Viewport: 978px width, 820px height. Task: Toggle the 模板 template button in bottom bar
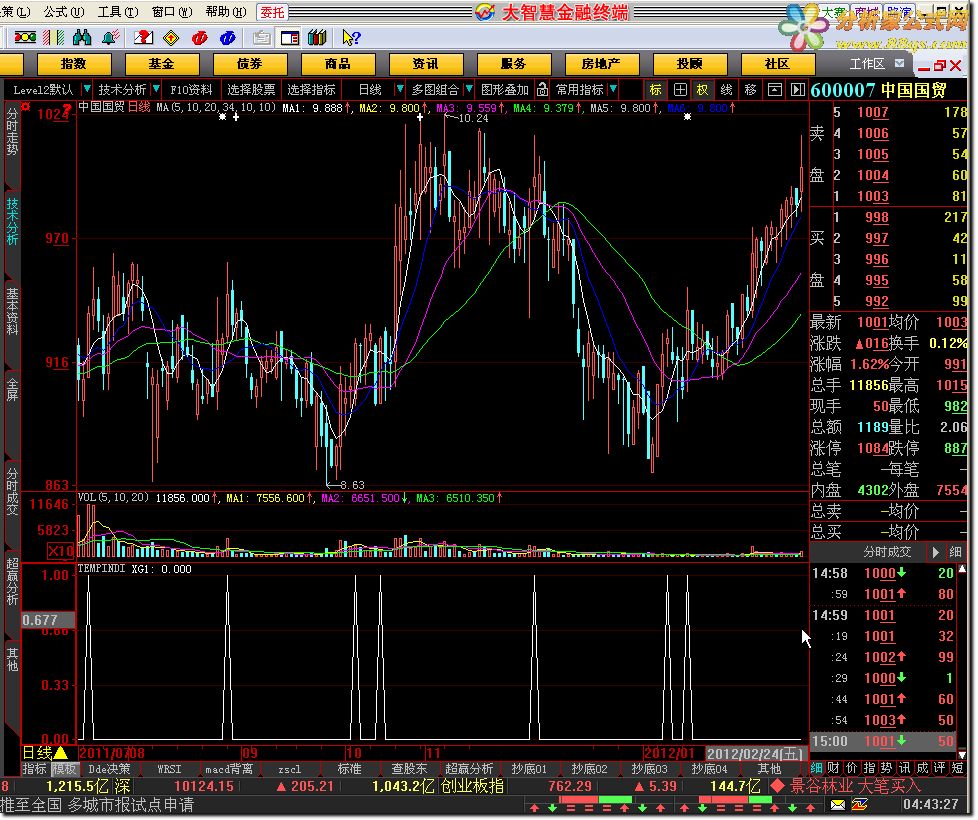(x=64, y=769)
